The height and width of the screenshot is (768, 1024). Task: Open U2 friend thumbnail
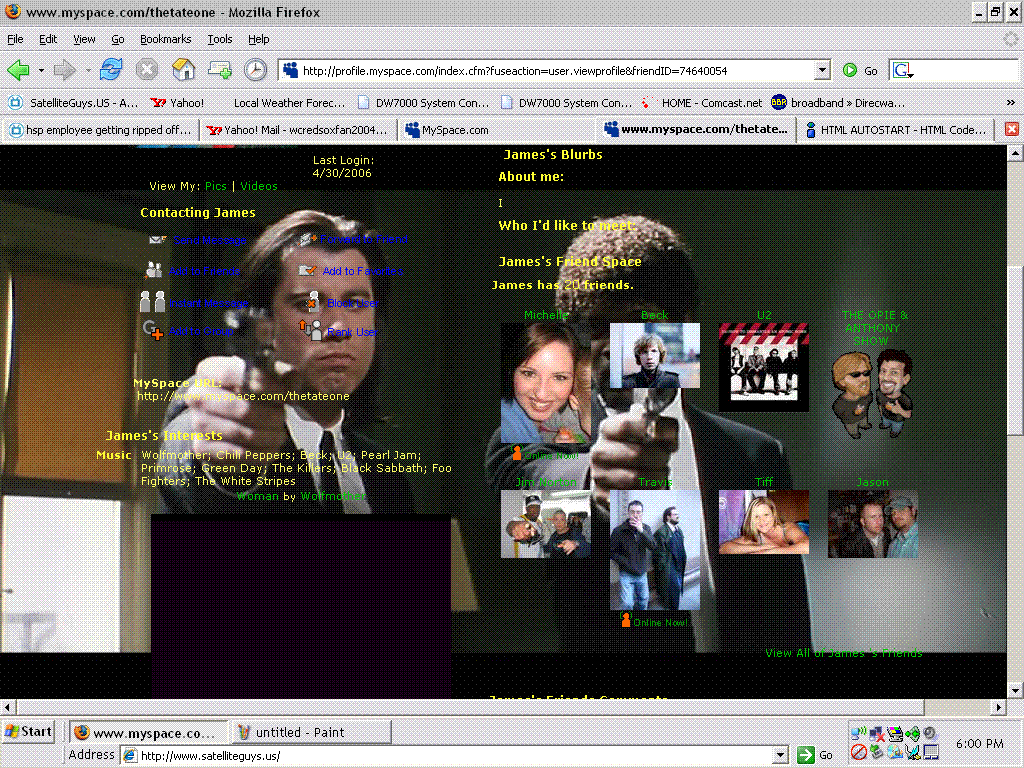(x=763, y=367)
